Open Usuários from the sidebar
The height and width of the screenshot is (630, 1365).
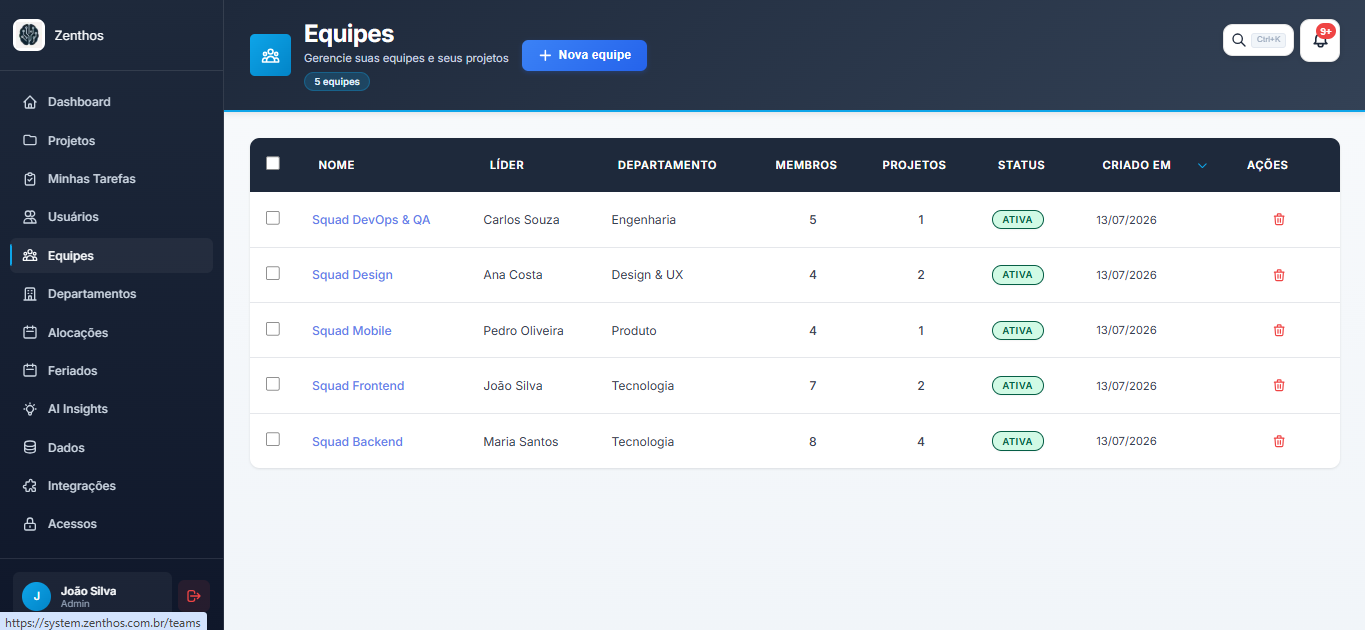pyautogui.click(x=111, y=217)
